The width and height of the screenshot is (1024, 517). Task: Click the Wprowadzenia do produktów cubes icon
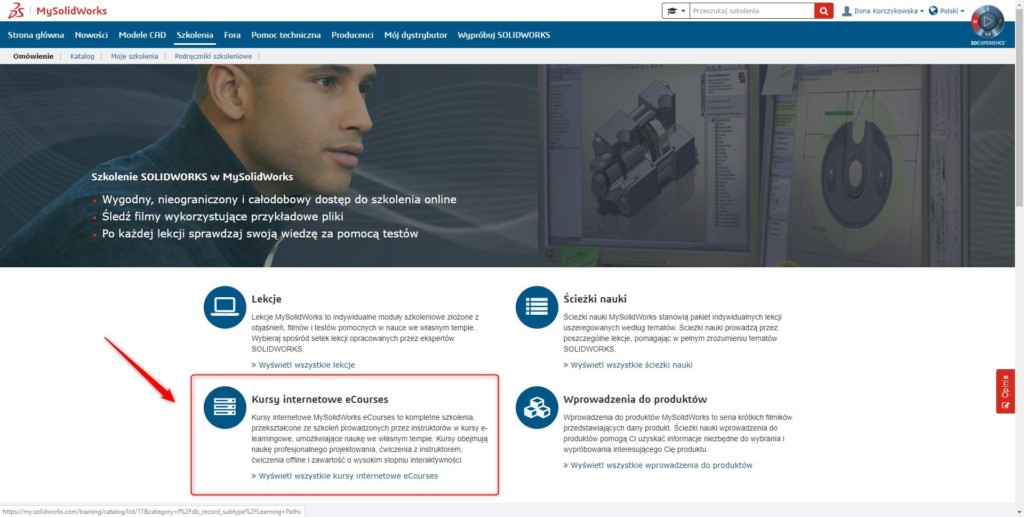click(x=537, y=407)
